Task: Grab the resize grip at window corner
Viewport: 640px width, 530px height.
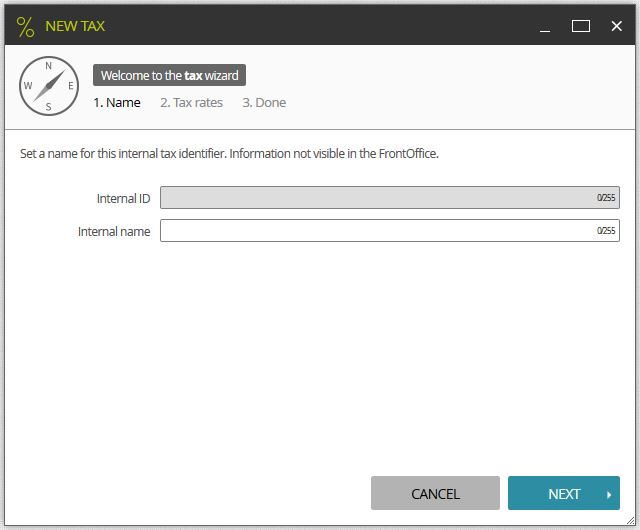Action: 631,520
